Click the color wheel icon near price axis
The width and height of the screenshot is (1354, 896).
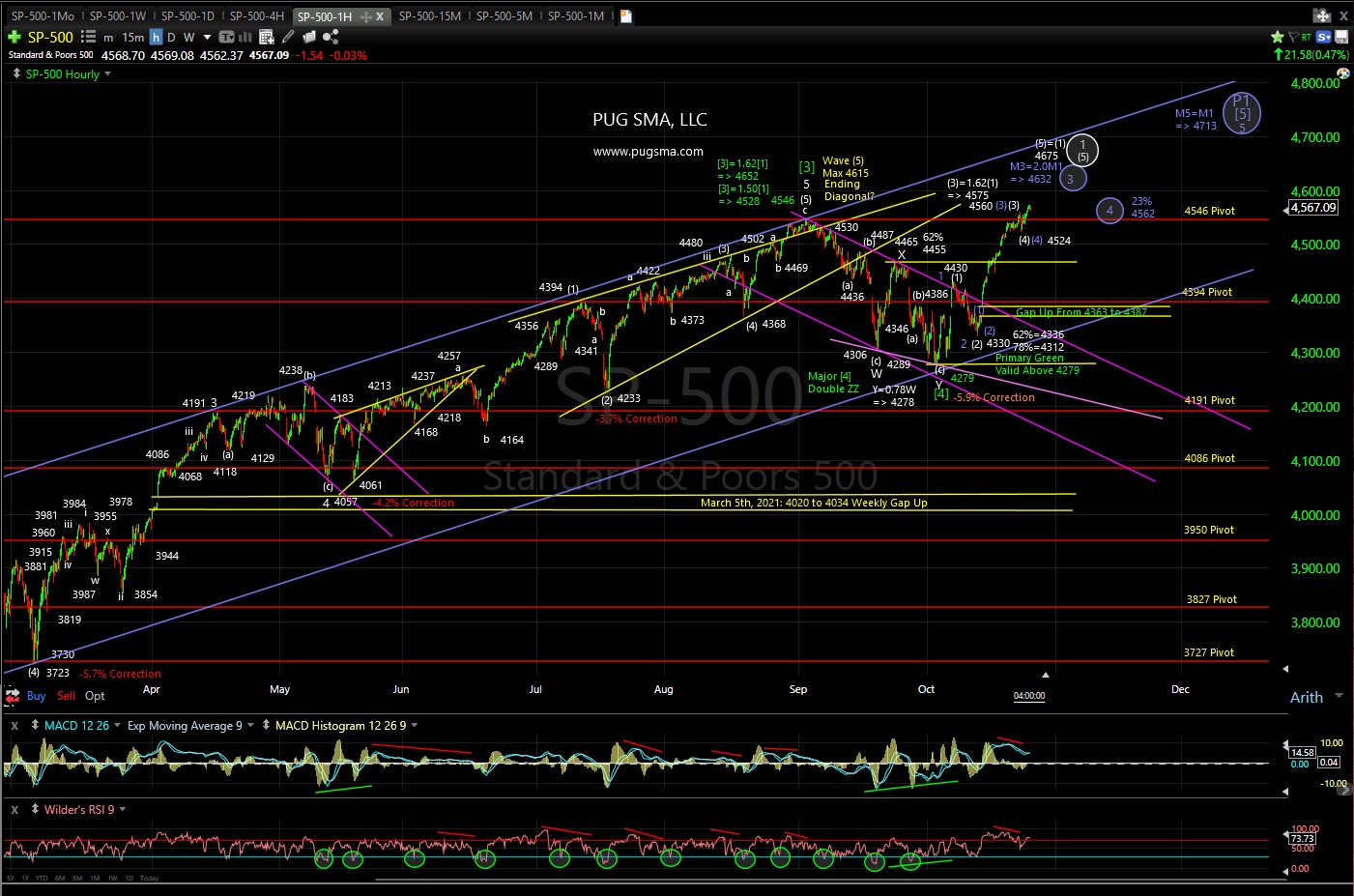(x=1343, y=73)
